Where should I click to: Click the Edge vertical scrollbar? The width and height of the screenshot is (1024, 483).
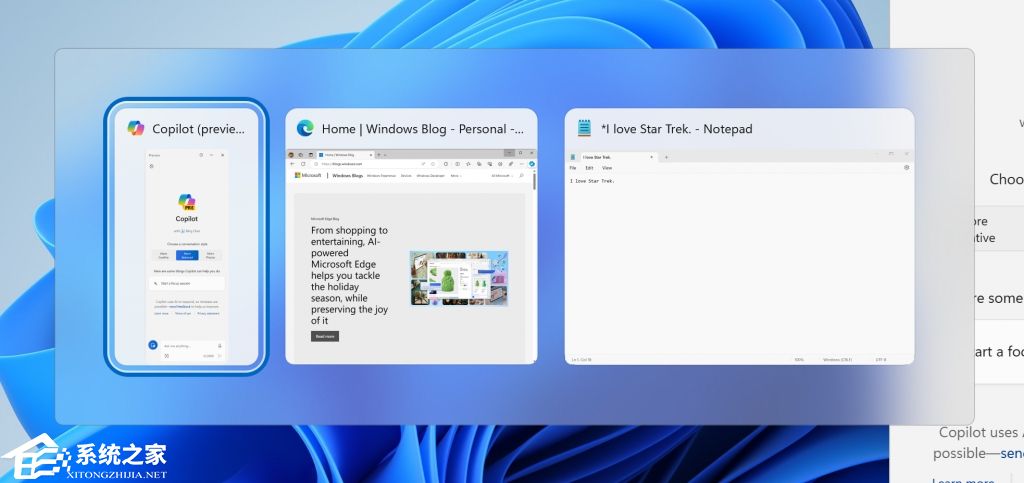pos(533,260)
